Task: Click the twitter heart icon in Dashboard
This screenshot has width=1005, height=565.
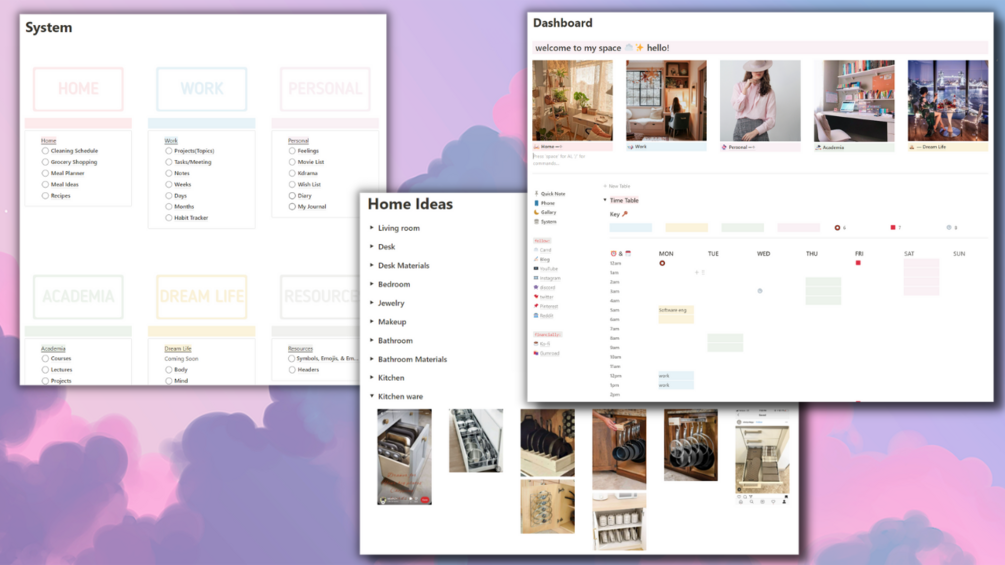Action: pyautogui.click(x=536, y=297)
